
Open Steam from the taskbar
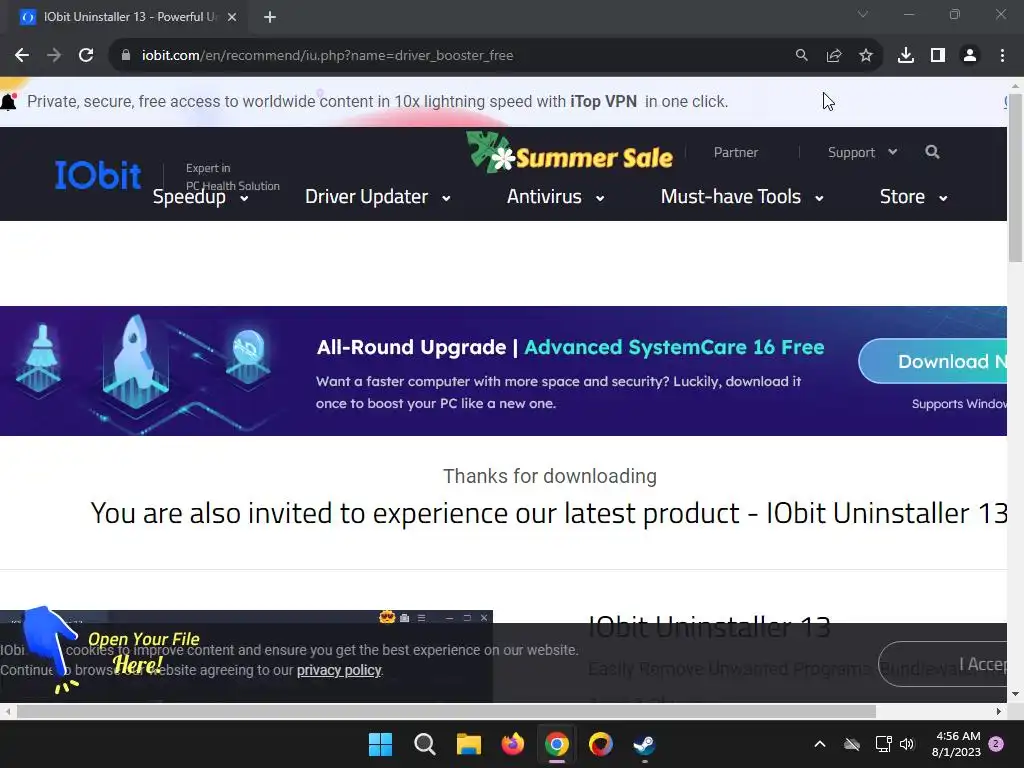645,744
